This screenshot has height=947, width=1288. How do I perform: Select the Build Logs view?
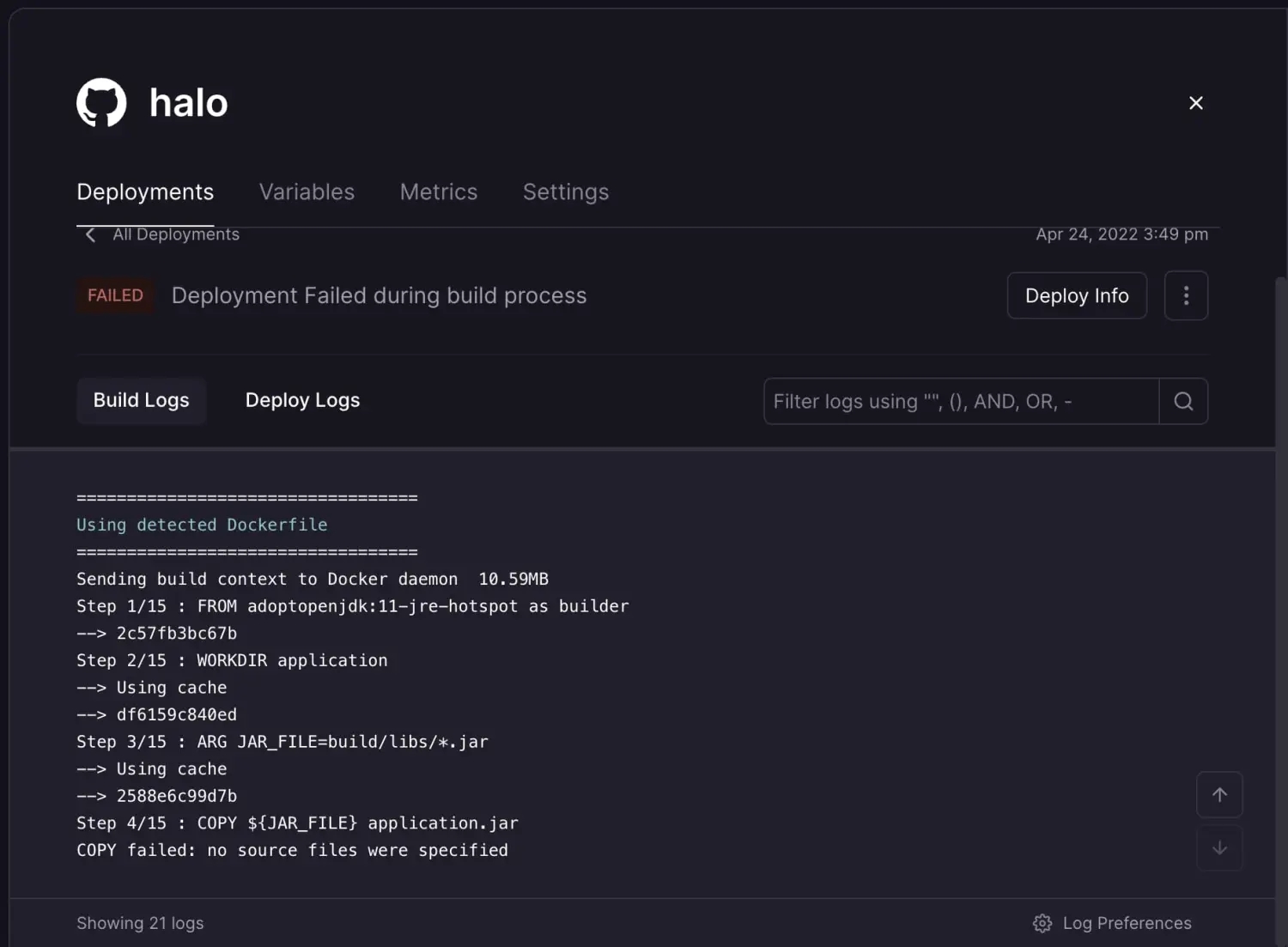coord(142,400)
